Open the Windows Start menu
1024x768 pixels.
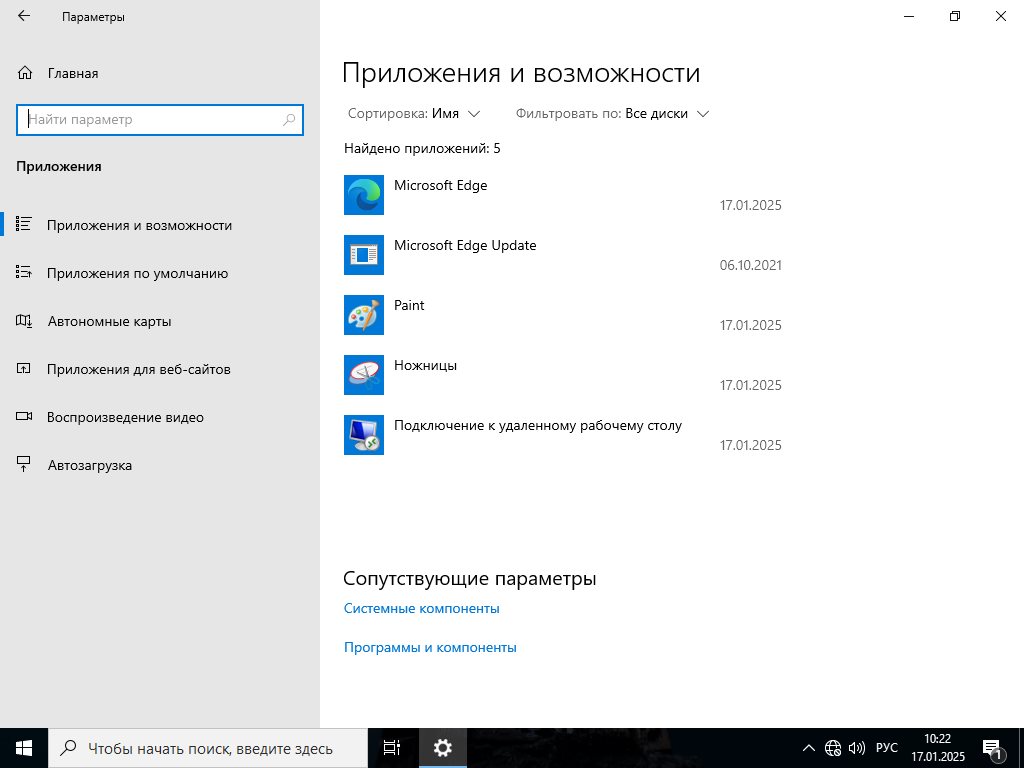point(24,748)
